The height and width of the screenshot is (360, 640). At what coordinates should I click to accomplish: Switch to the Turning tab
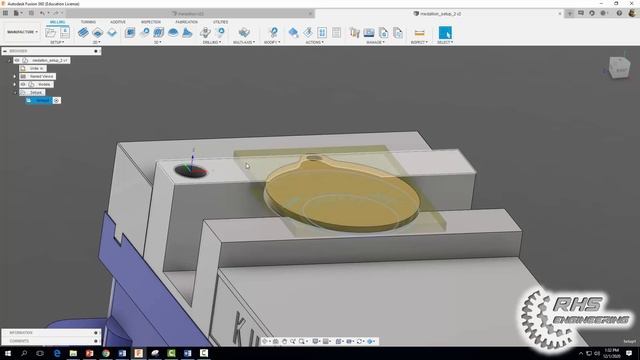click(88, 22)
